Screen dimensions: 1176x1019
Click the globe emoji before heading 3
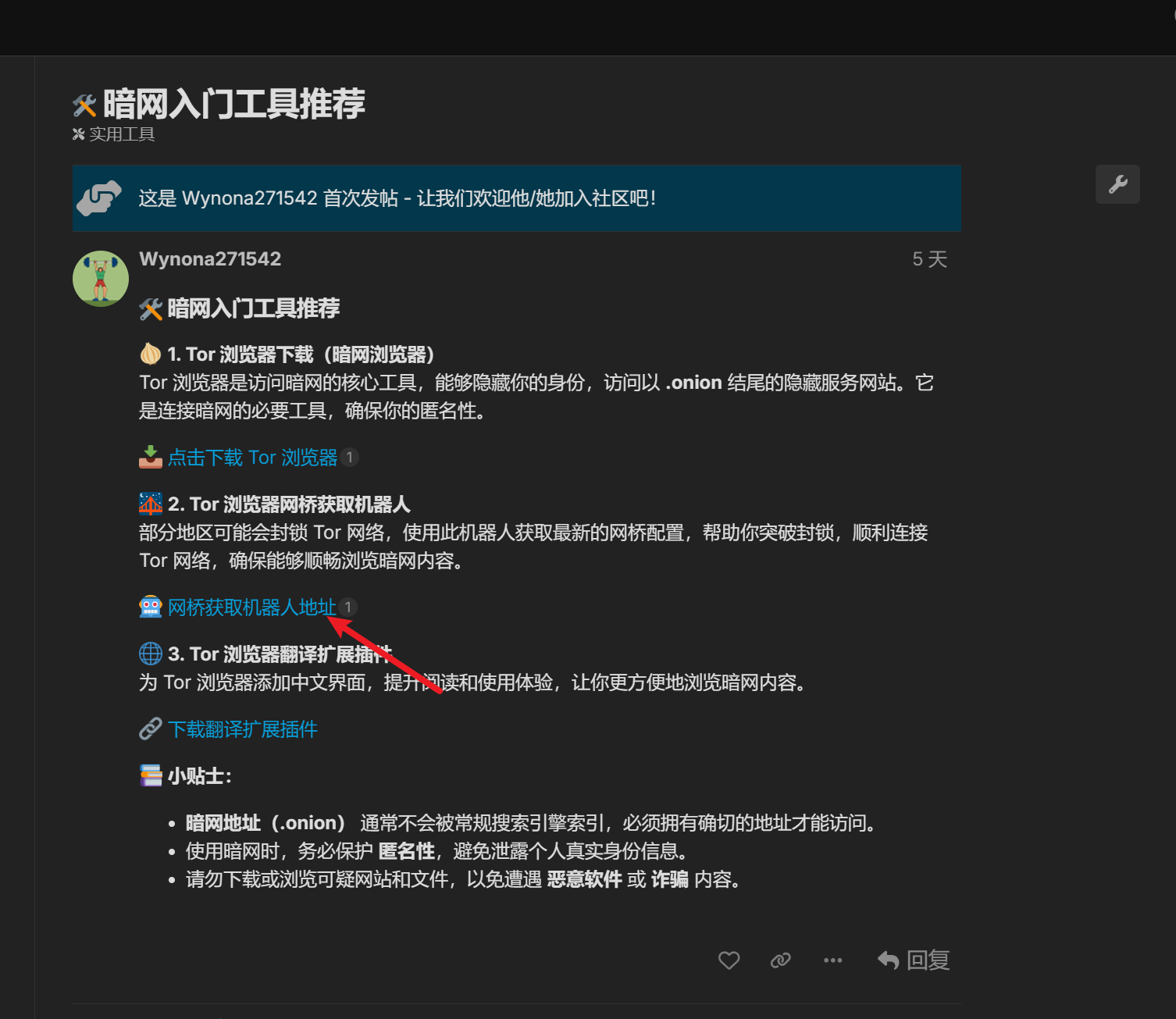point(151,654)
